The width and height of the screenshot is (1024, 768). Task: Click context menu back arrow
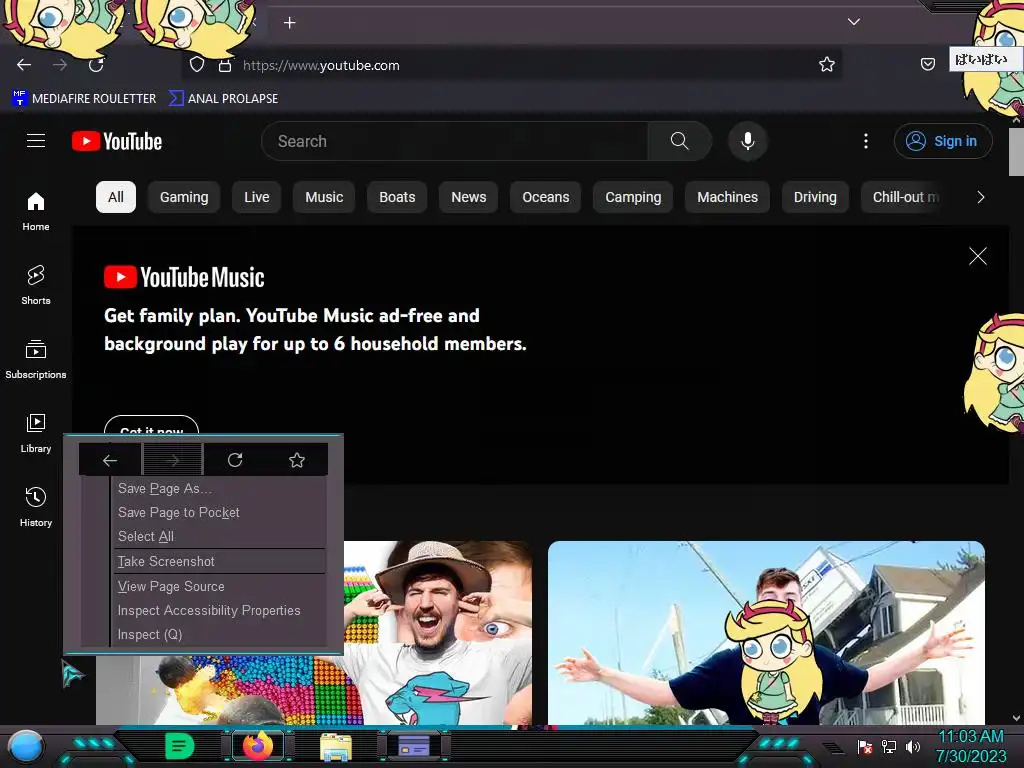click(110, 460)
